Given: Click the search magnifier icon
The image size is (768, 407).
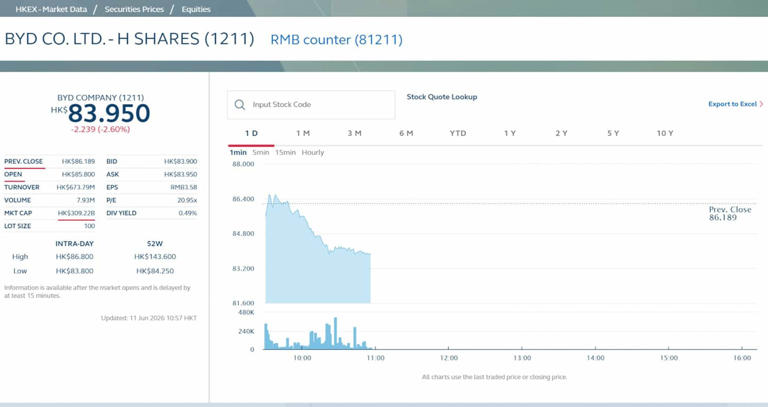Looking at the screenshot, I should 240,104.
